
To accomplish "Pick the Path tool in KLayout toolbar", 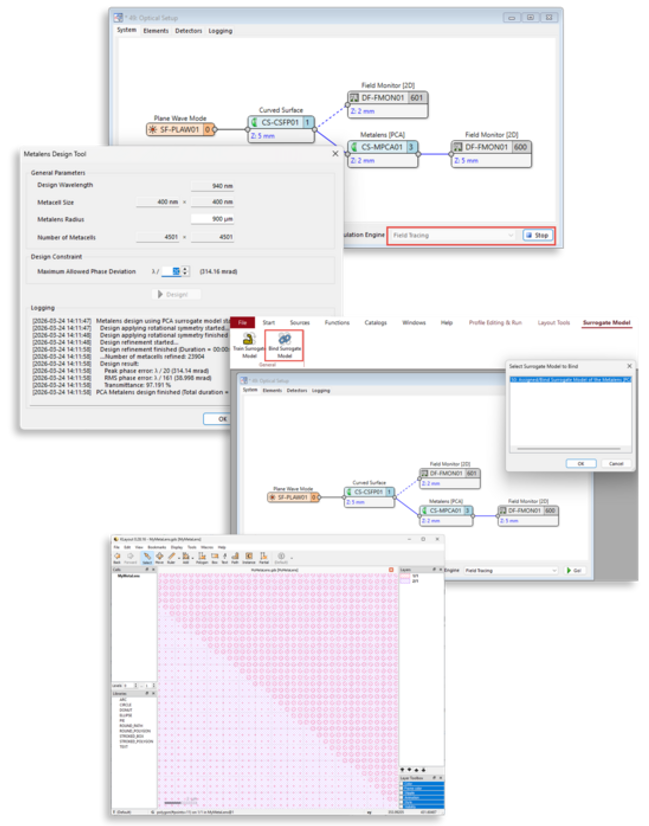I will (235, 556).
